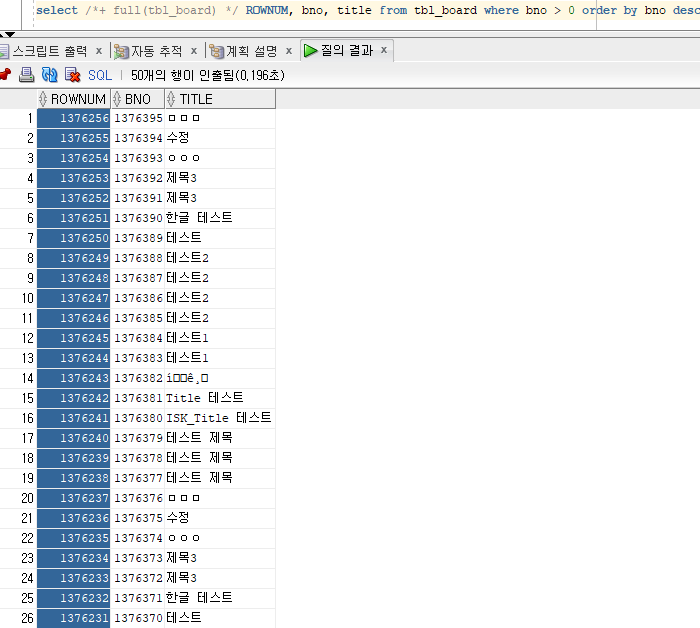This screenshot has width=700, height=628.
Task: Click the 자동 추적 tab icon
Action: (x=121, y=52)
